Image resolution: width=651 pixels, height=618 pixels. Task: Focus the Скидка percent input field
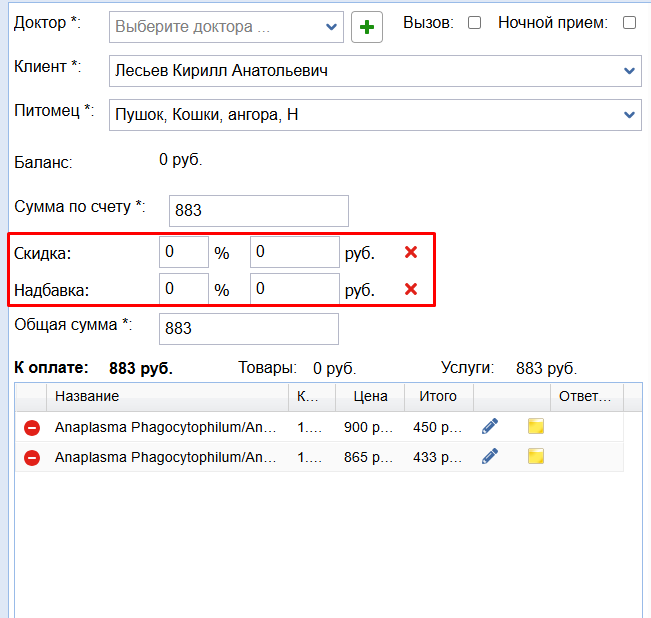(x=183, y=253)
